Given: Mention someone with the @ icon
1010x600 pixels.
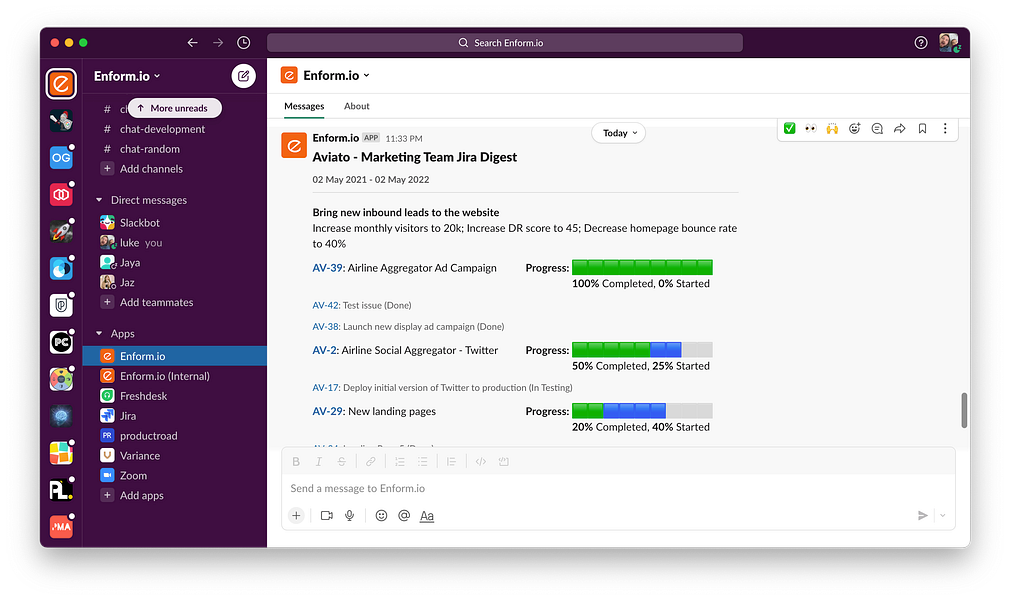Looking at the screenshot, I should point(404,516).
